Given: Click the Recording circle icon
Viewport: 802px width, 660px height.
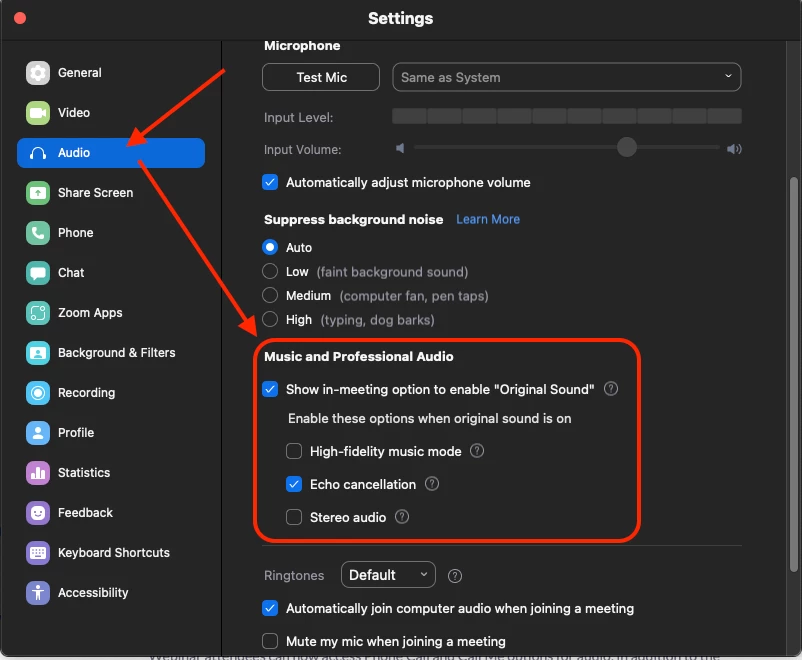Looking at the screenshot, I should coord(38,393).
